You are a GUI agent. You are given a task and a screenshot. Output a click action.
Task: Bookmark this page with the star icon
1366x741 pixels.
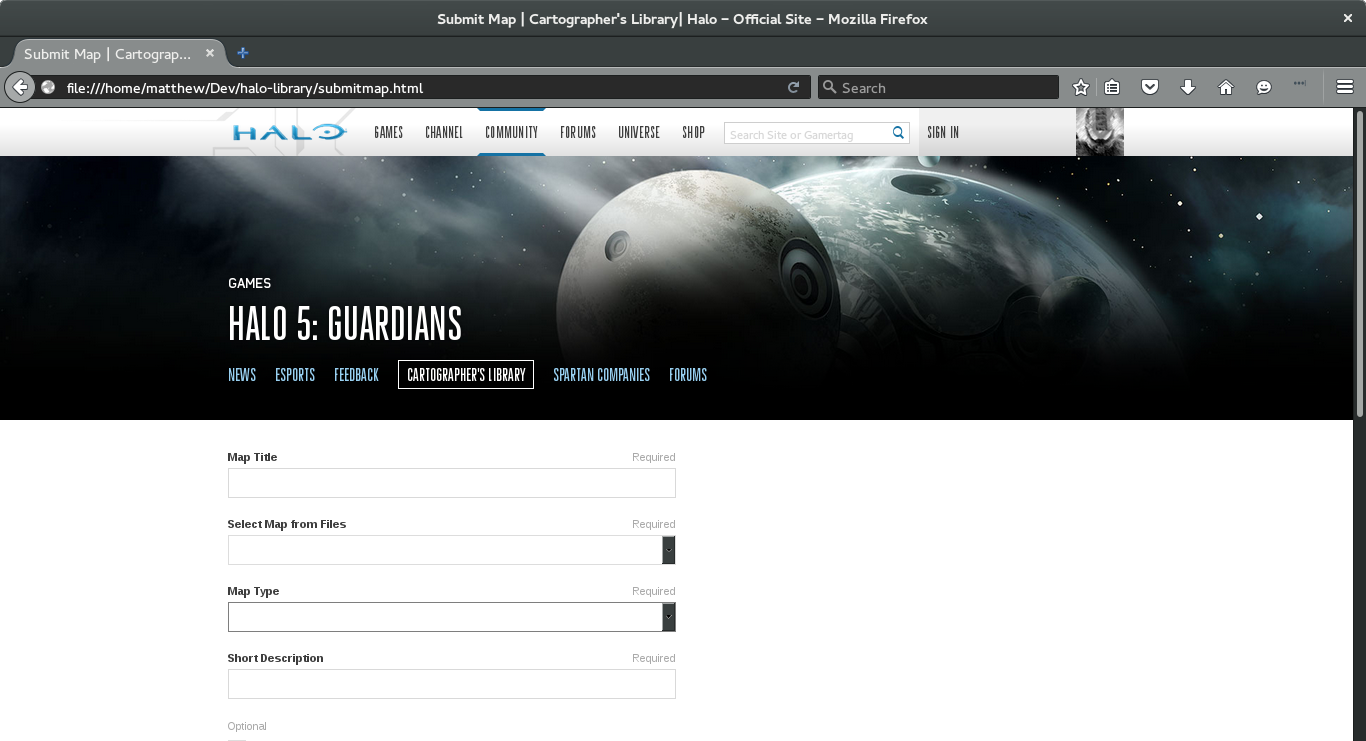click(x=1080, y=88)
